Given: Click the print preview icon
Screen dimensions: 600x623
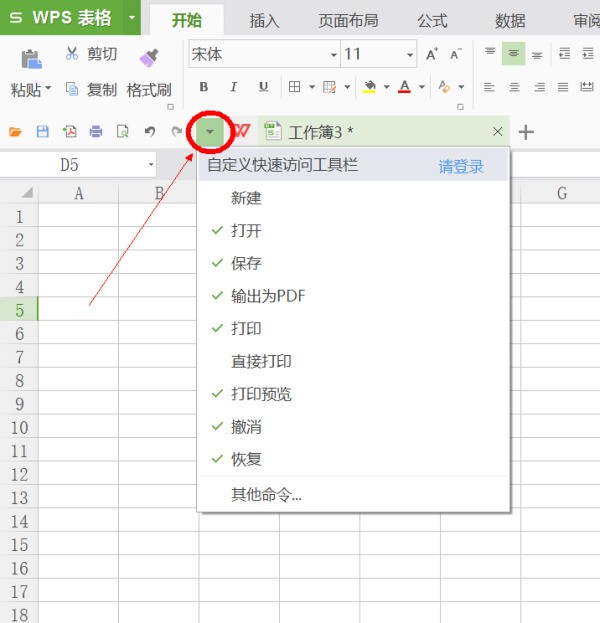Looking at the screenshot, I should tap(123, 132).
